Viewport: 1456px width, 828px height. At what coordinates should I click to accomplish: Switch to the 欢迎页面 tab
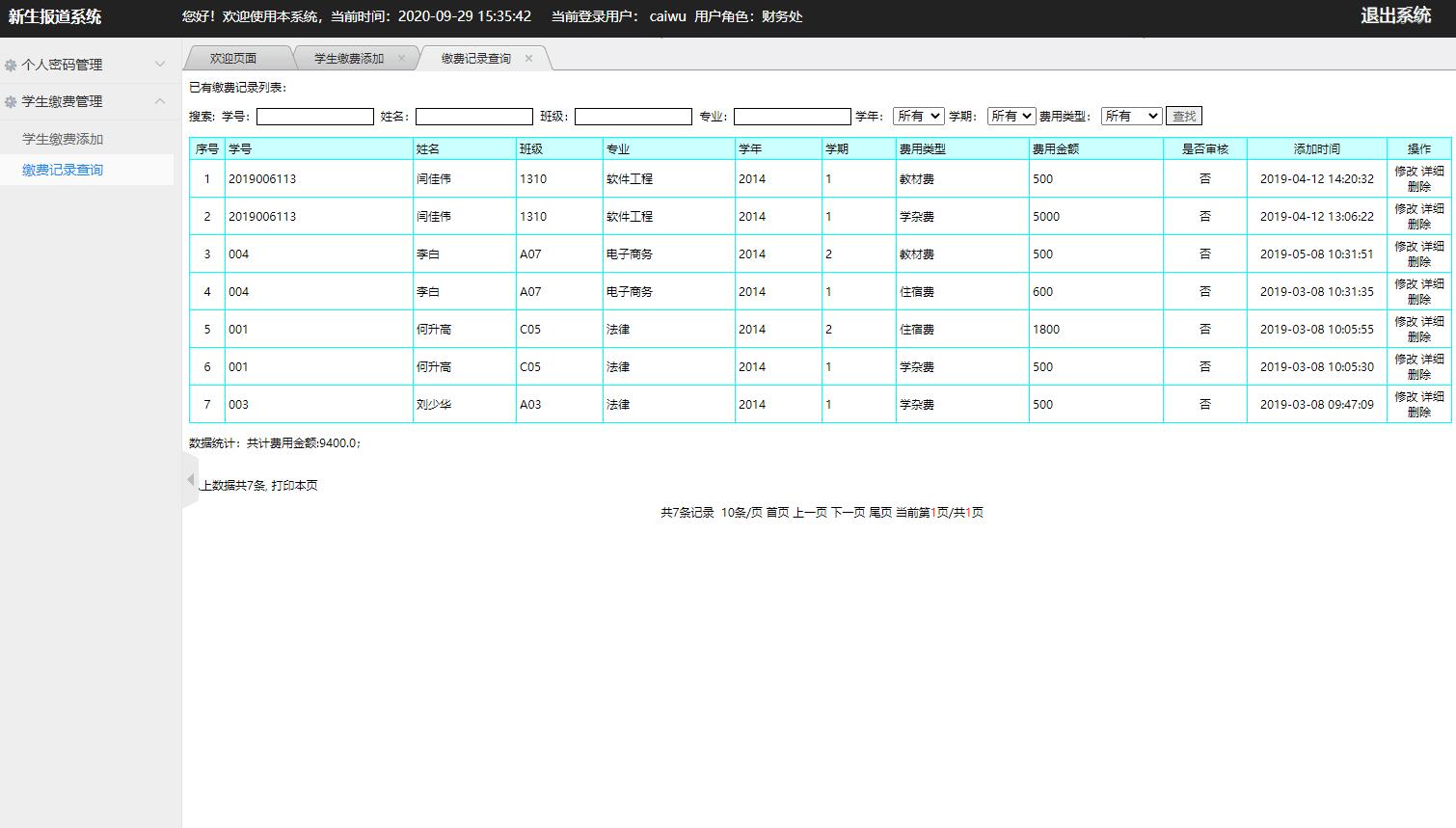[233, 59]
